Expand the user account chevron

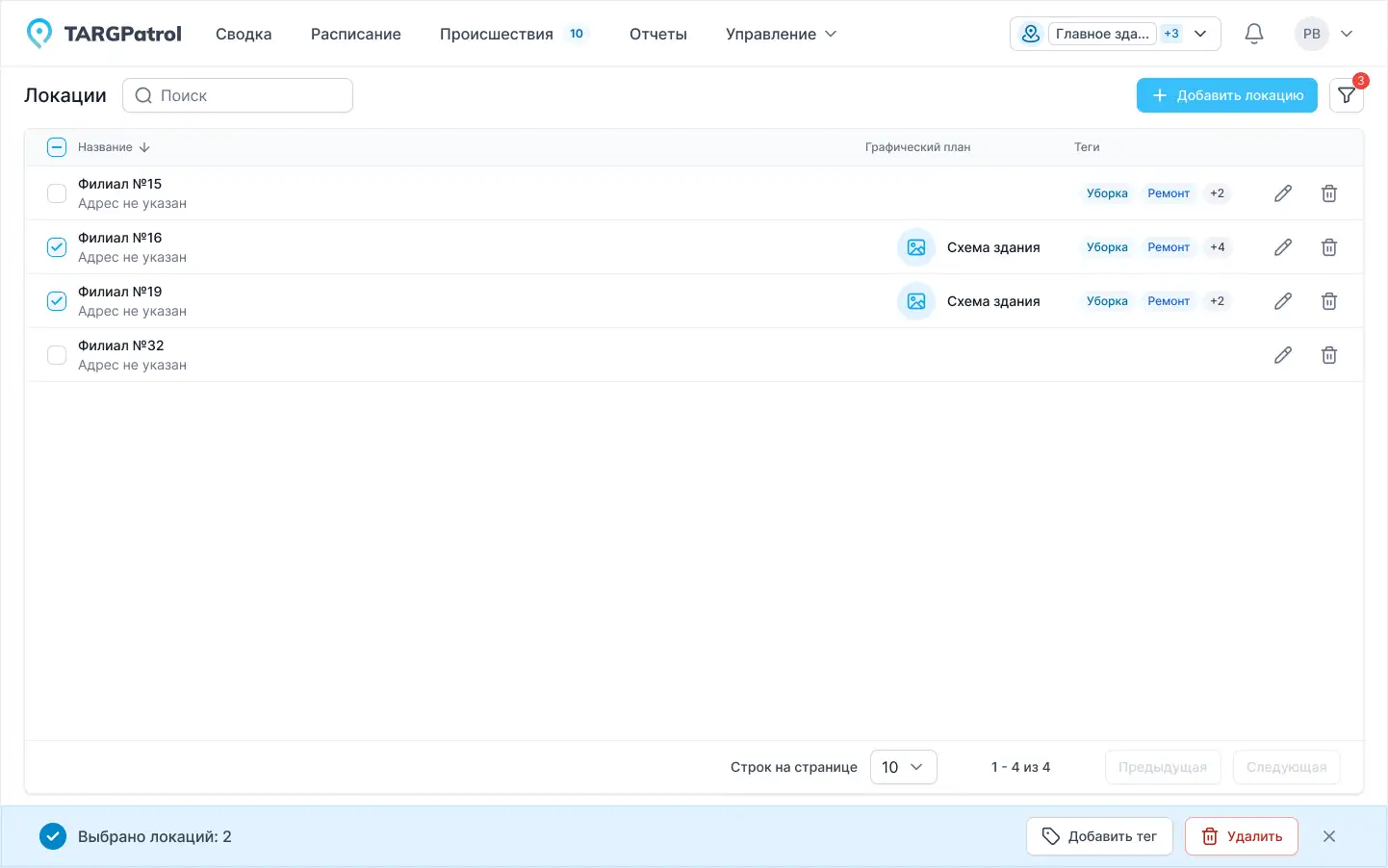1347,34
